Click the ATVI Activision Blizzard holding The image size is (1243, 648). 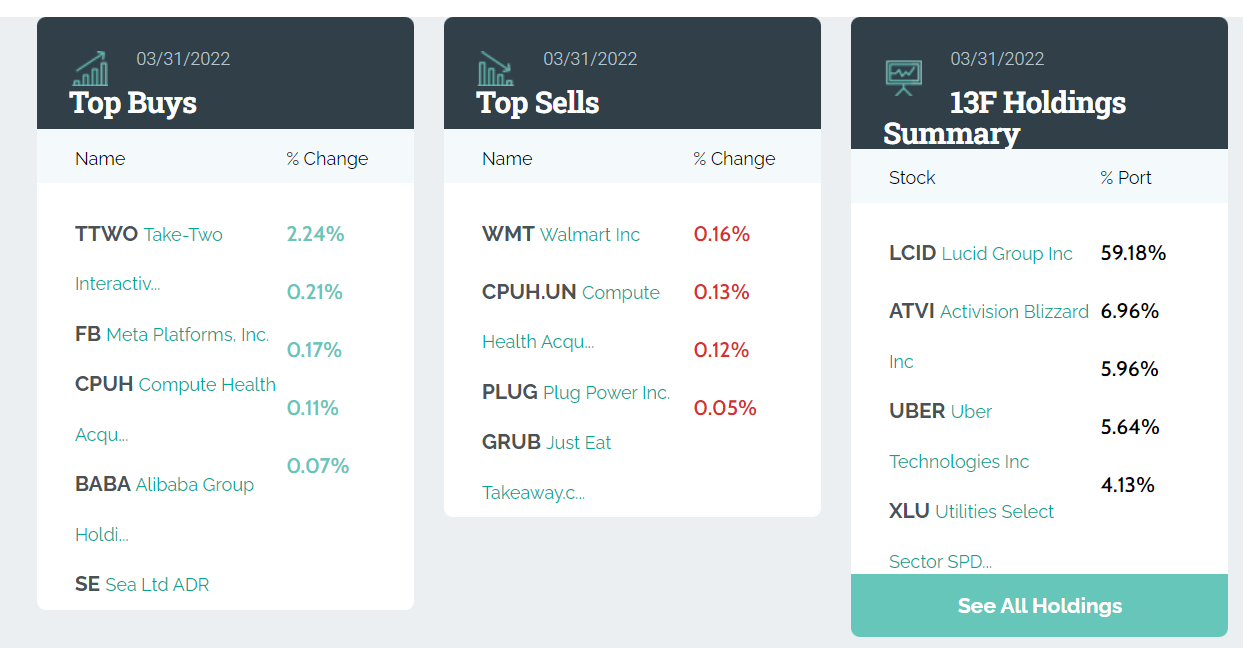tap(988, 312)
